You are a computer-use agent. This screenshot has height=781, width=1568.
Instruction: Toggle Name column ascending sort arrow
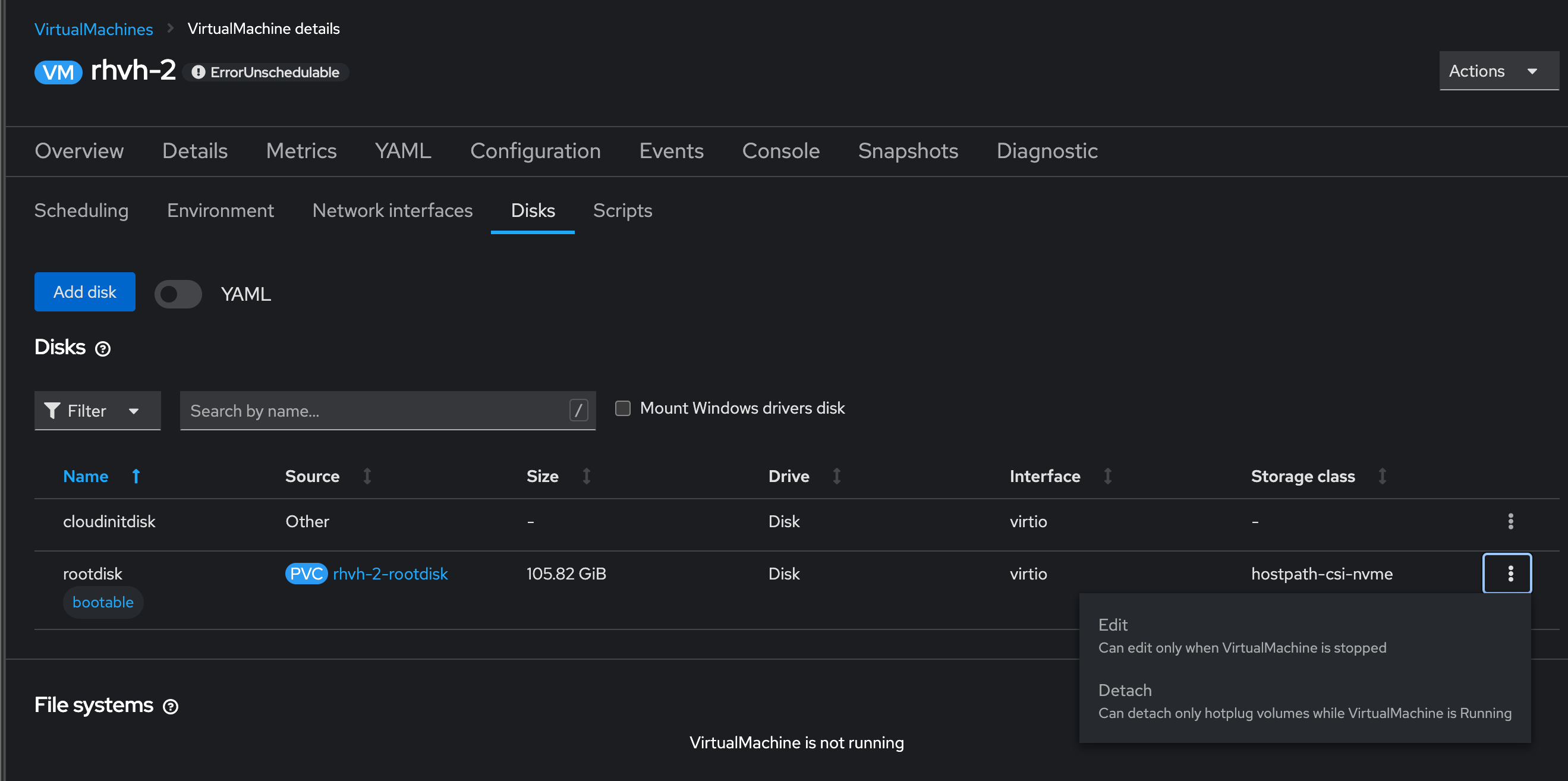coord(136,476)
